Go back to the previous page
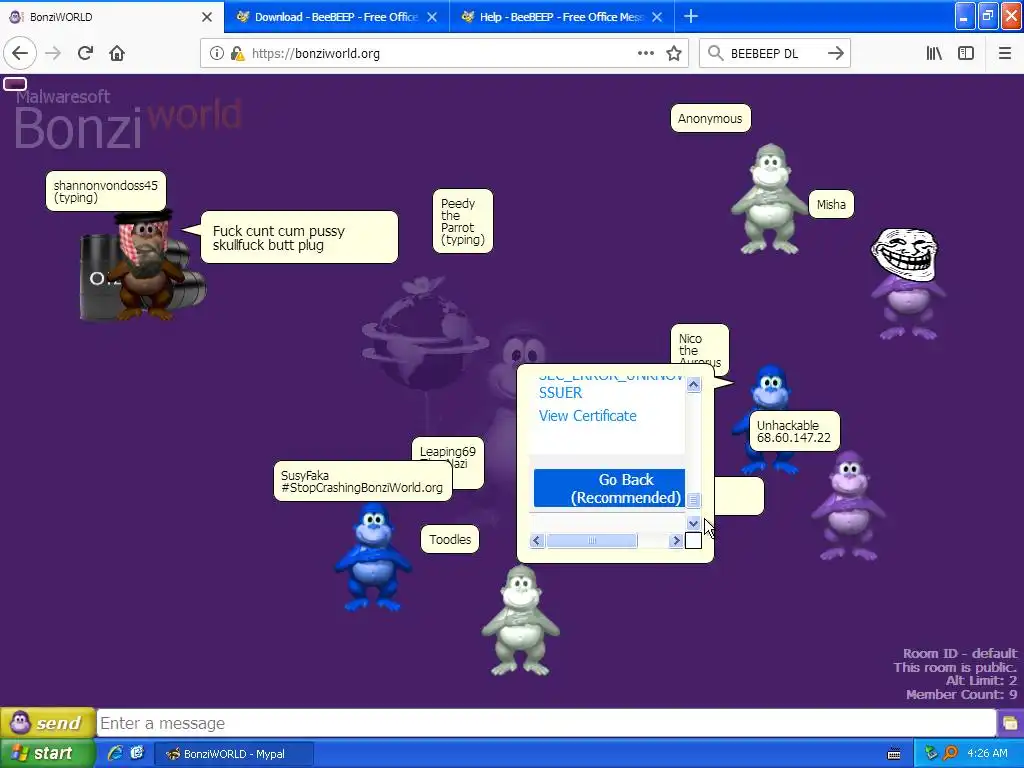The image size is (1024, 768). pyautogui.click(x=20, y=53)
